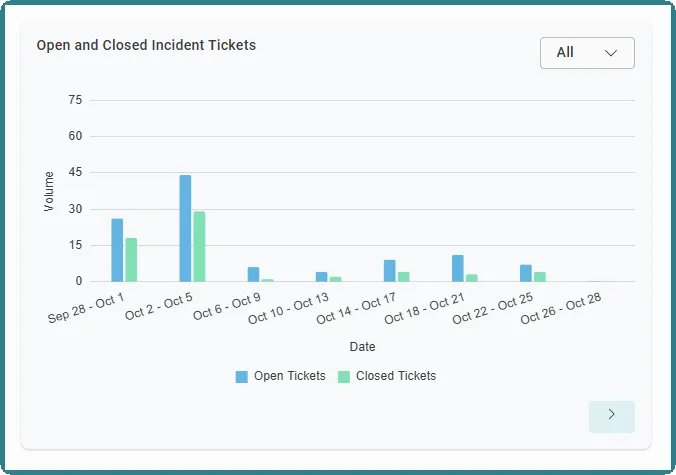
Task: Click the 'Oct 18 - Oct 21' axis label
Action: [424, 309]
